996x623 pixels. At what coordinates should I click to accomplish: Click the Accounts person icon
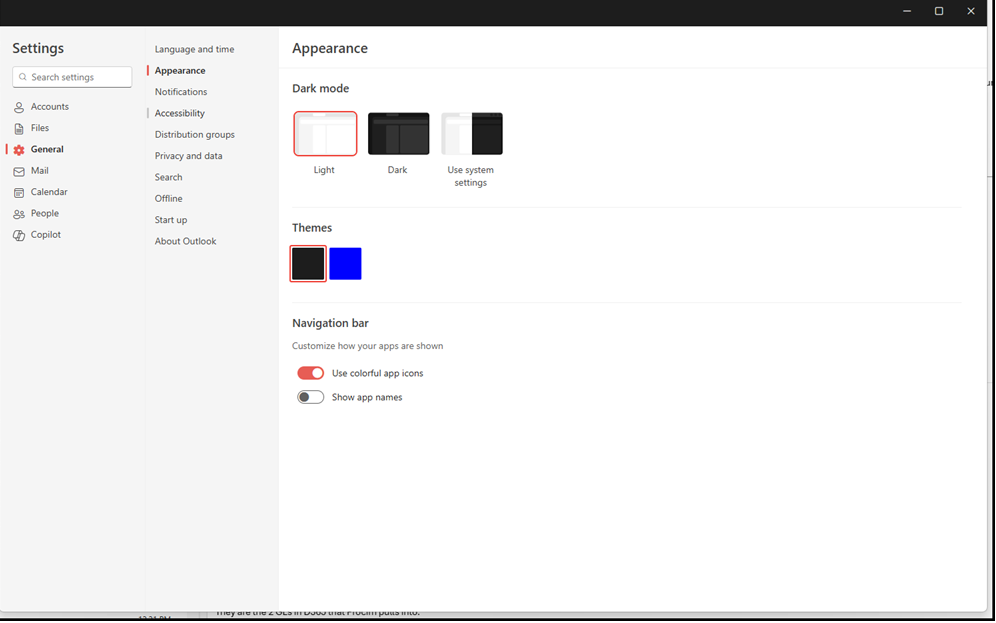19,107
